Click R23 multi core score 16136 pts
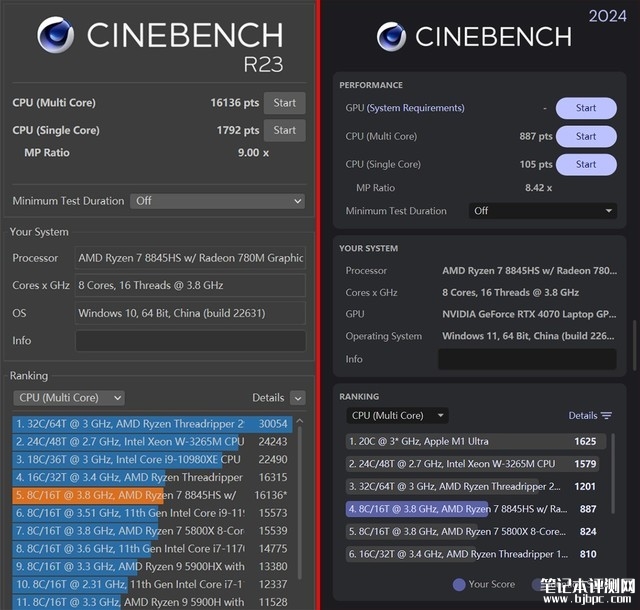Image resolution: width=640 pixels, height=610 pixels. 235,103
